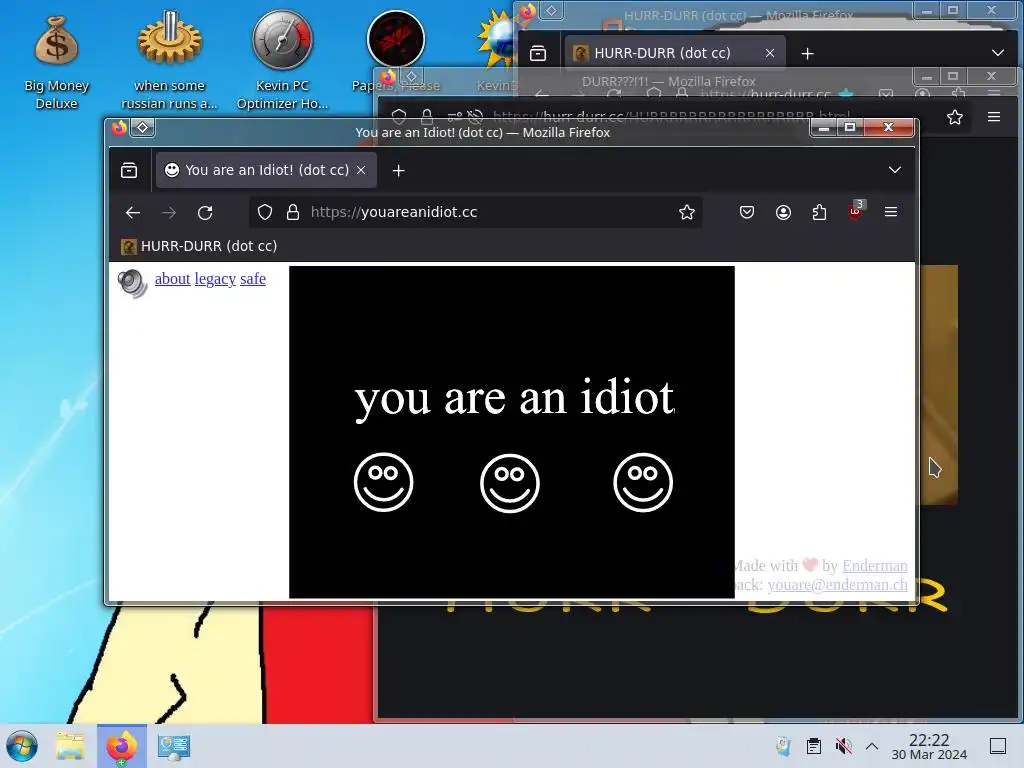Open new tab in HURR-DURR window

pos(808,54)
